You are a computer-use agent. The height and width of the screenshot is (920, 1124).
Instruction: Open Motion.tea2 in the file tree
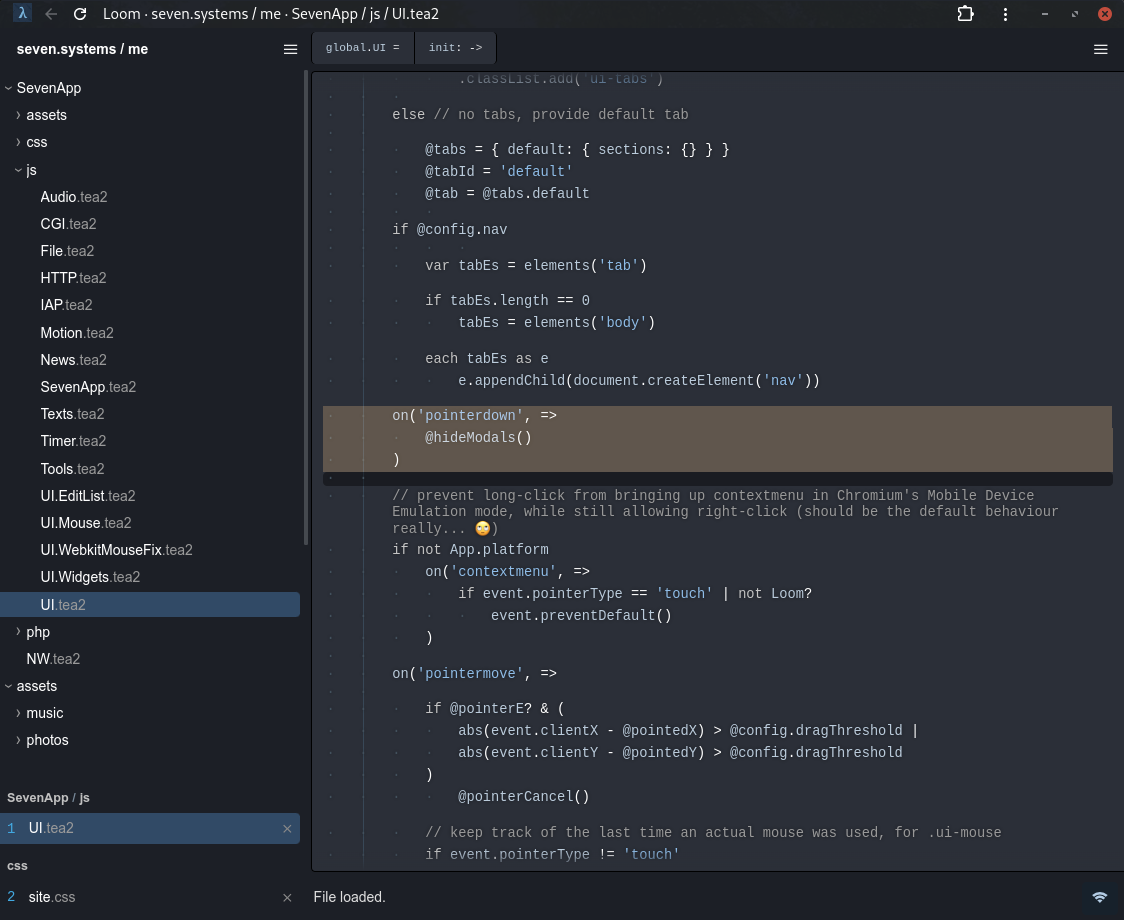pyautogui.click(x=77, y=333)
